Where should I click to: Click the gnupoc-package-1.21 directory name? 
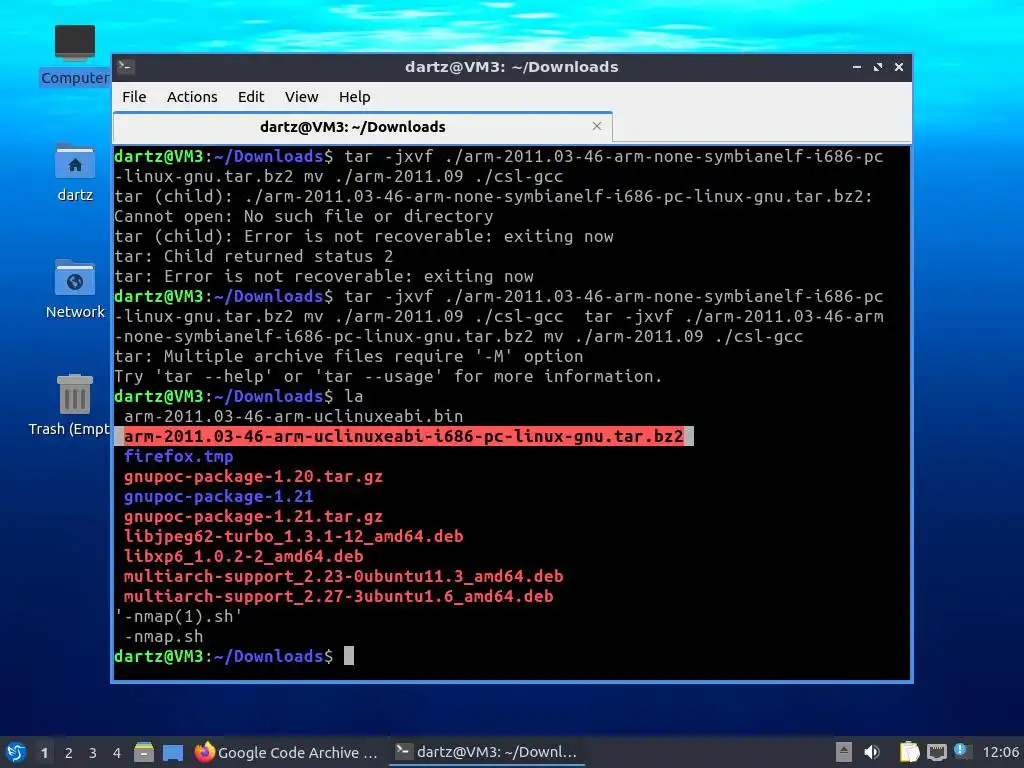pos(218,496)
